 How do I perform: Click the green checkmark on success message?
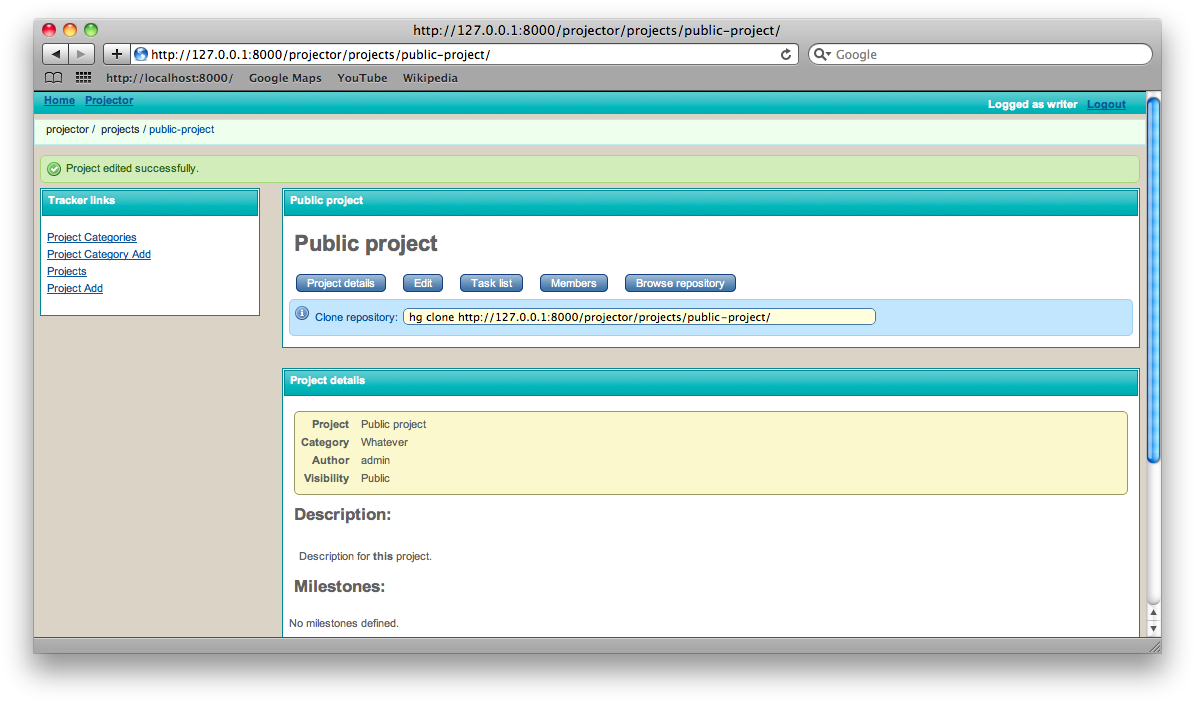(x=53, y=168)
